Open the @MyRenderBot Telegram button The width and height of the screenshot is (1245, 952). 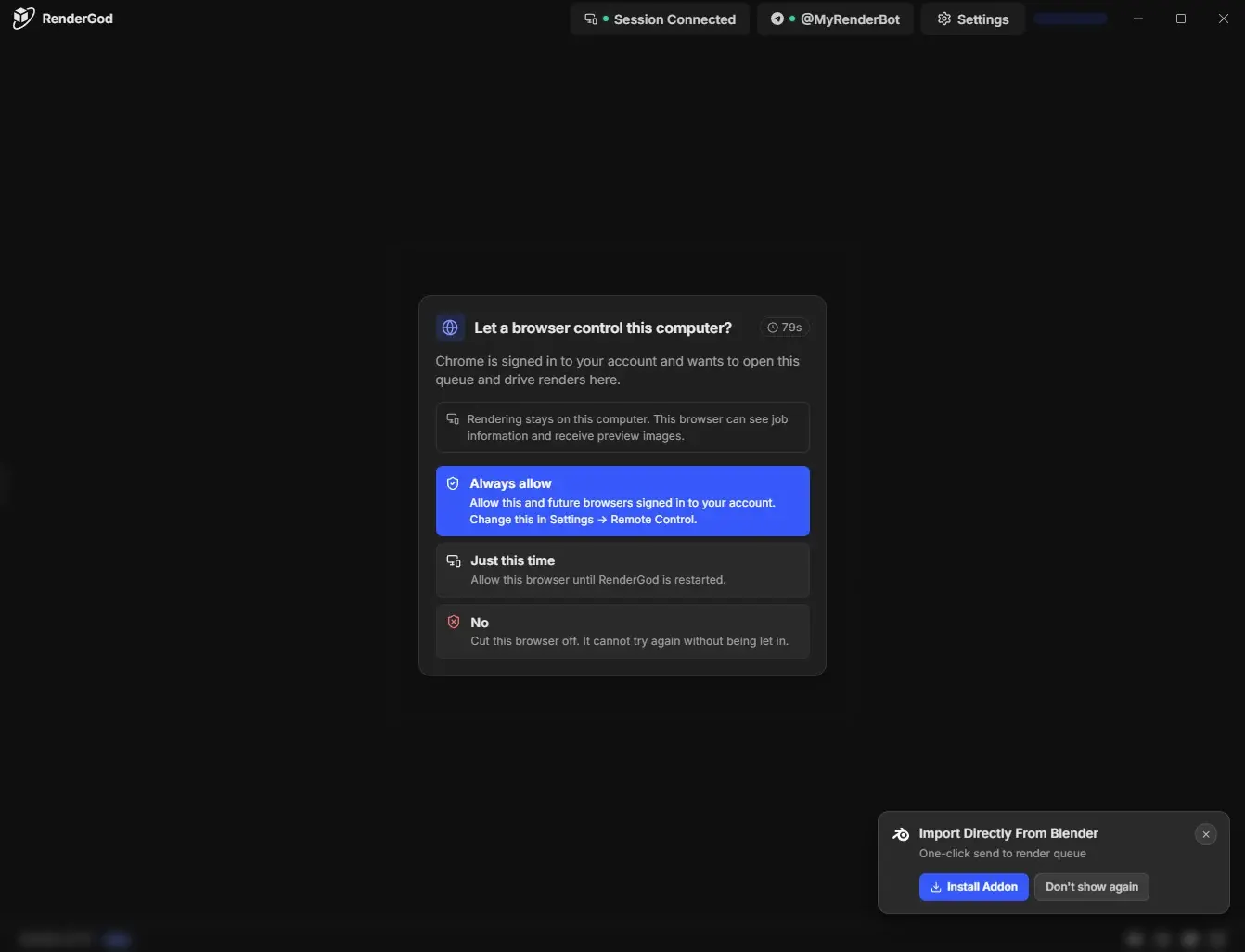coord(835,19)
